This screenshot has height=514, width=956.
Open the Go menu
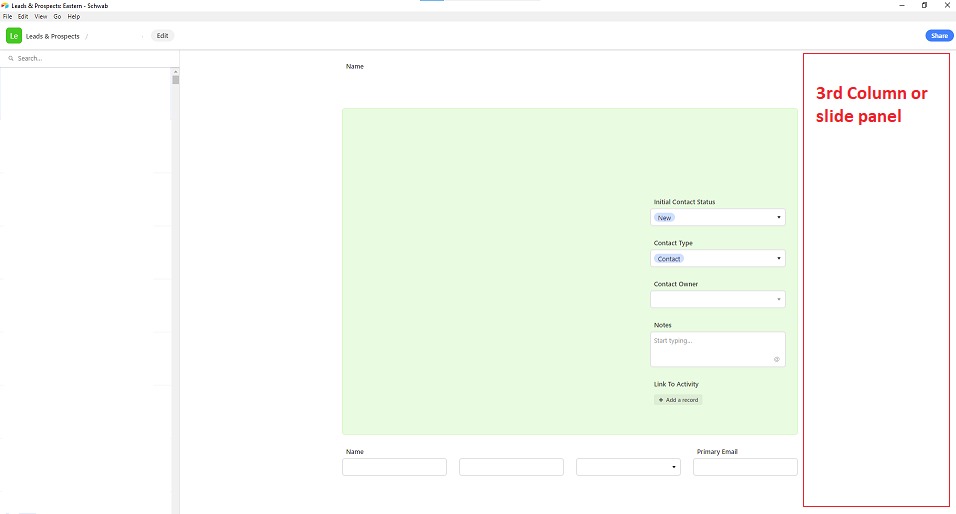57,16
